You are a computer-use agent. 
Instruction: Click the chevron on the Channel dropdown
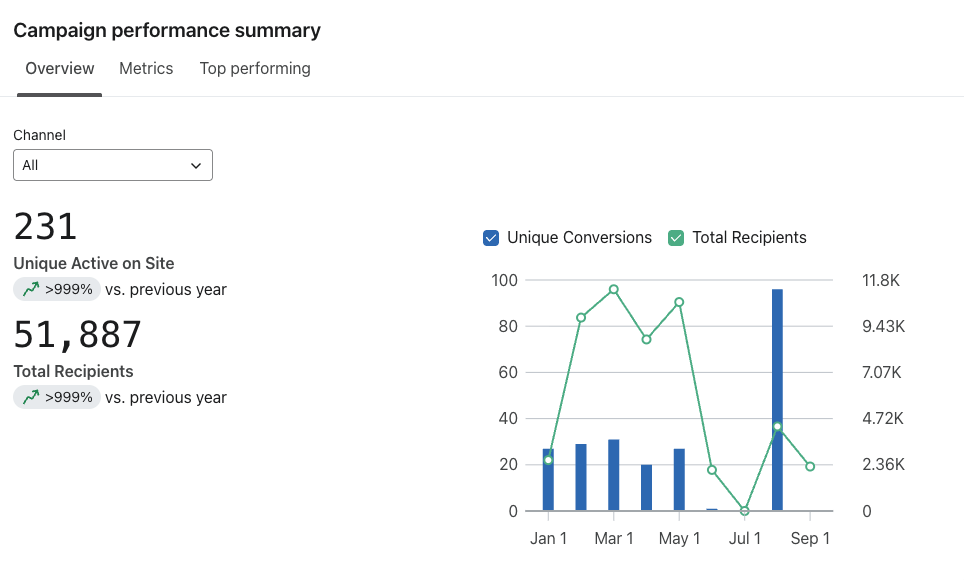pos(196,164)
